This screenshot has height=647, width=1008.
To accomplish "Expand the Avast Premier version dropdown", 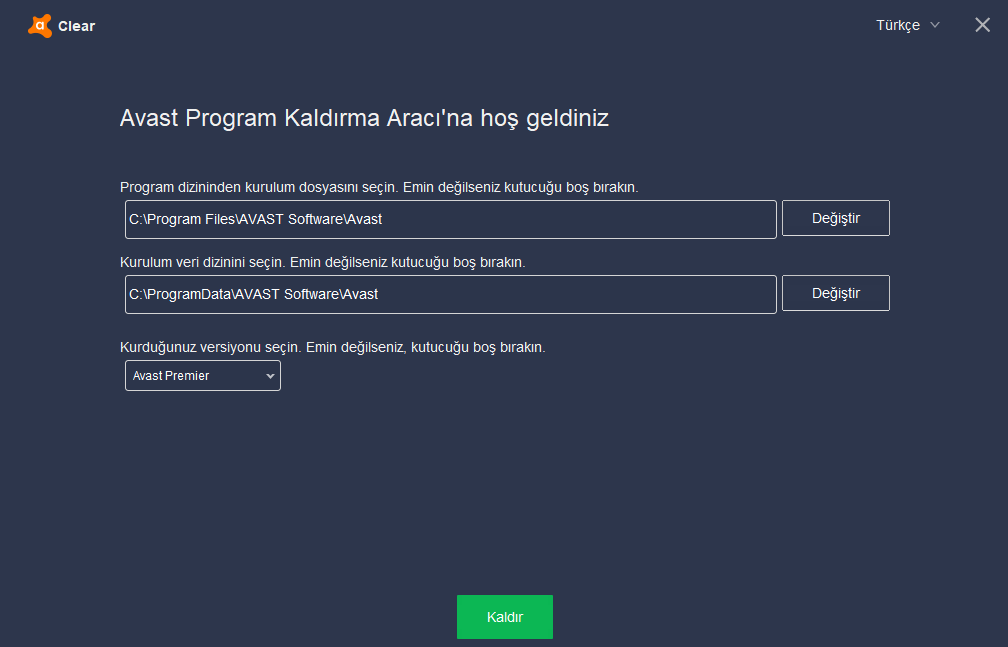I will (202, 376).
